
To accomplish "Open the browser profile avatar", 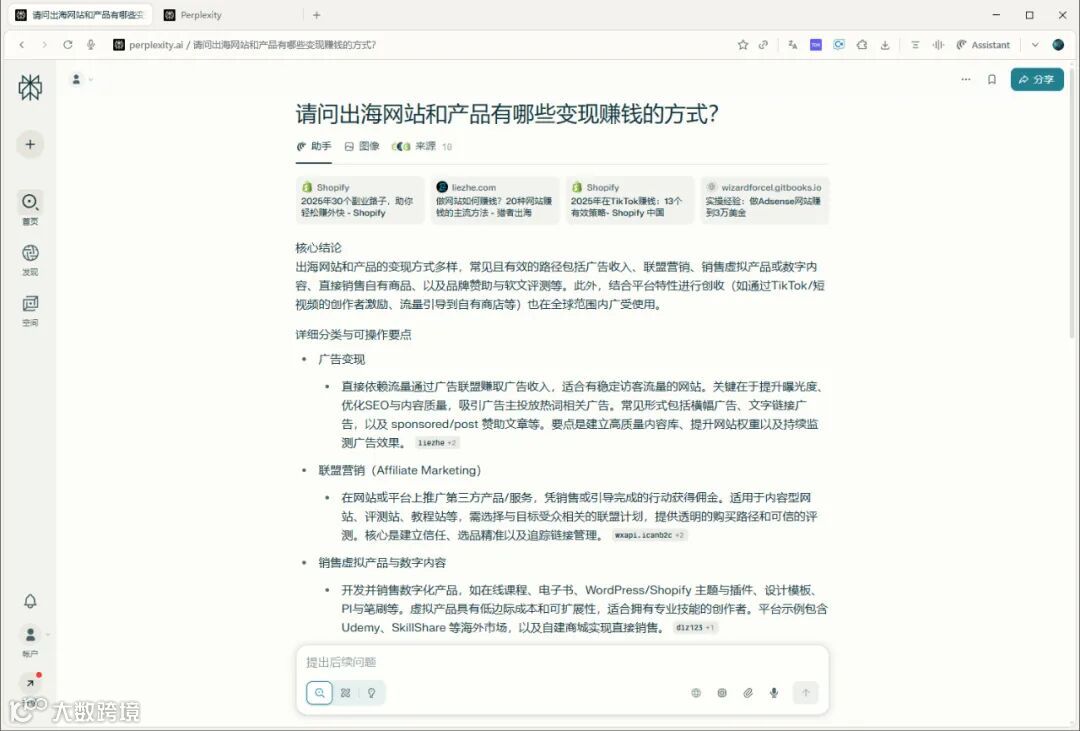I will pos(1059,45).
